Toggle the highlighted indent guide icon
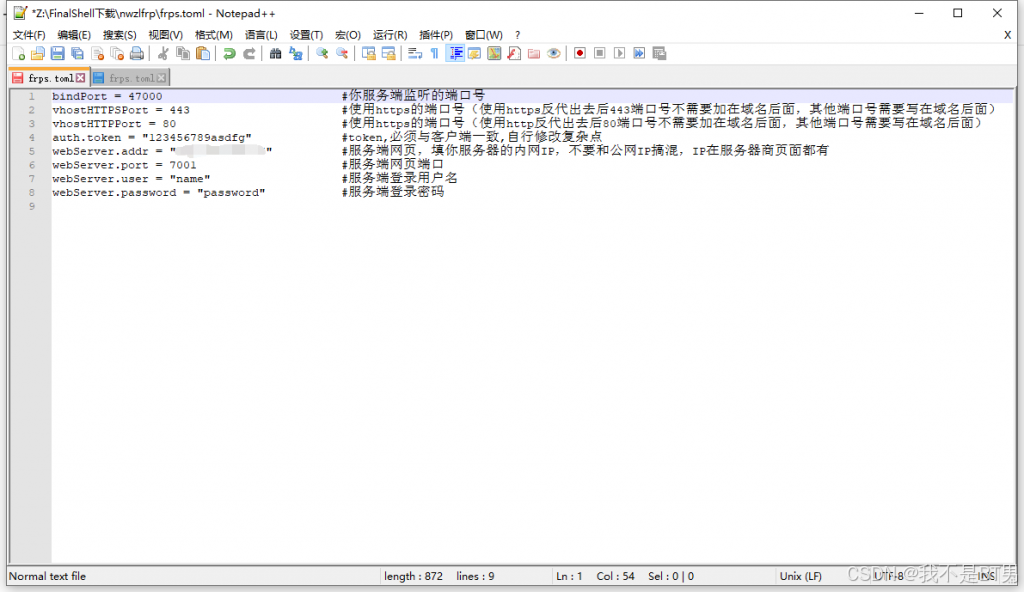This screenshot has width=1024, height=592. [x=455, y=54]
